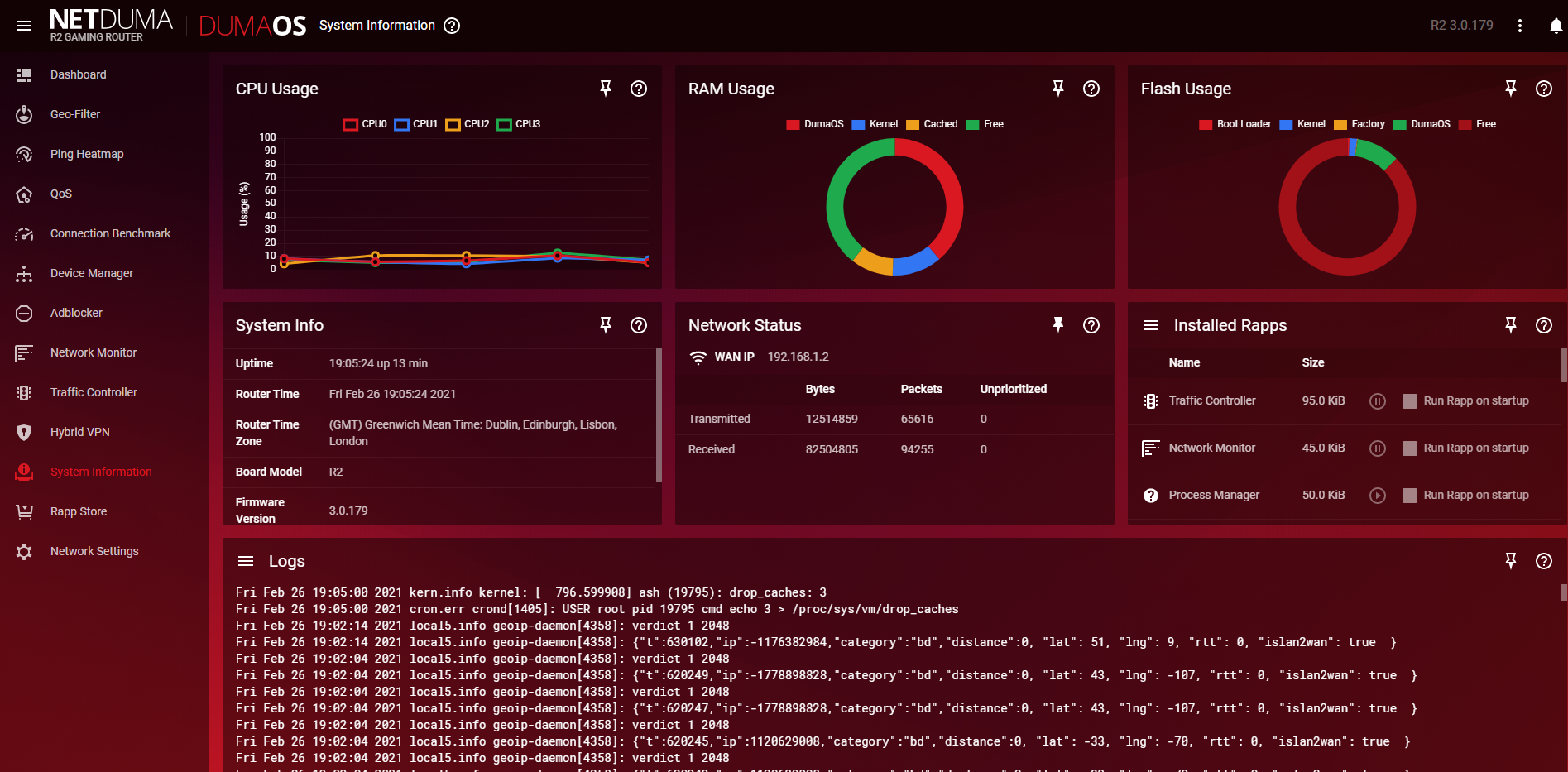Pause the Traffic Controller Rapp
1568x772 pixels.
pyautogui.click(x=1378, y=401)
